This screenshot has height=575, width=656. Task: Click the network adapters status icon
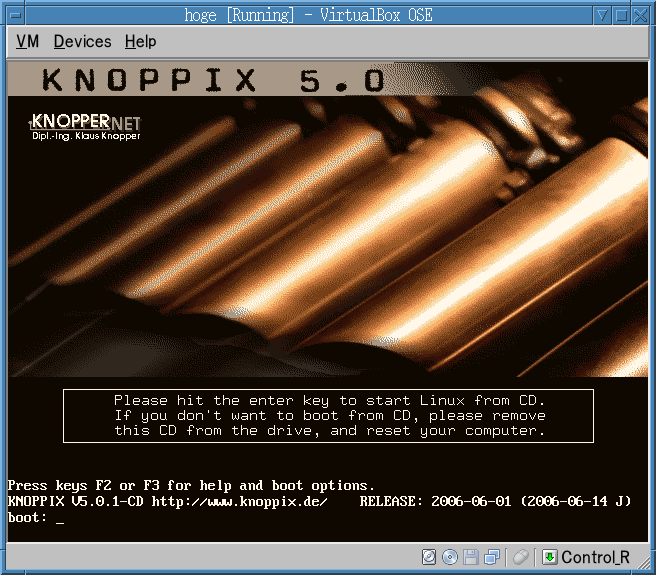pyautogui.click(x=492, y=557)
